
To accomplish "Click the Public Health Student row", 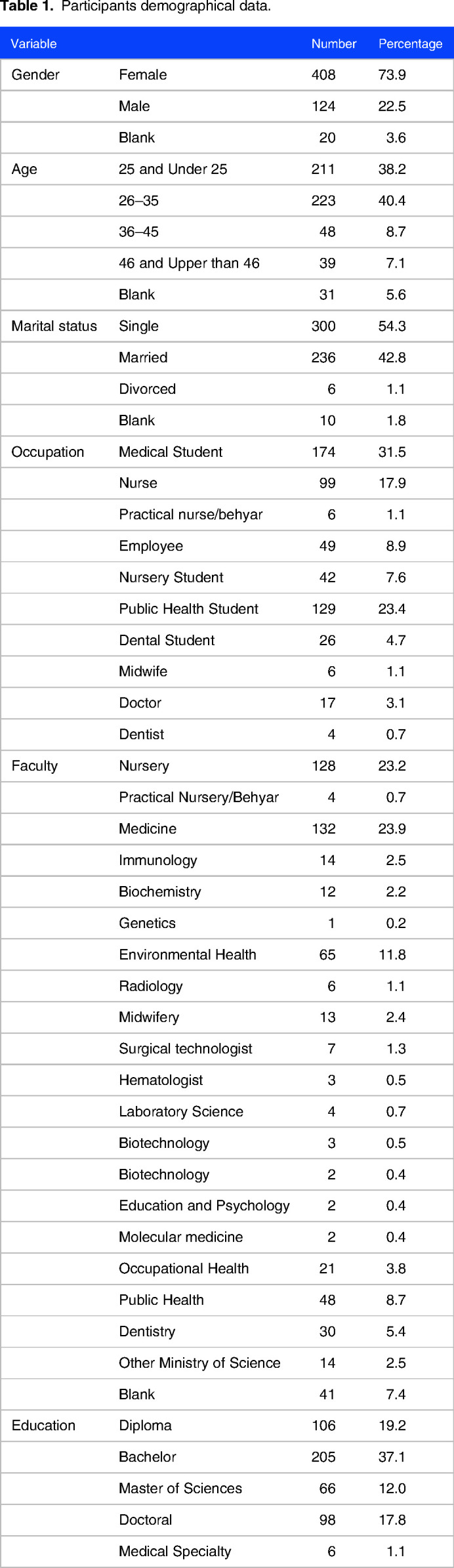I will (227, 609).
